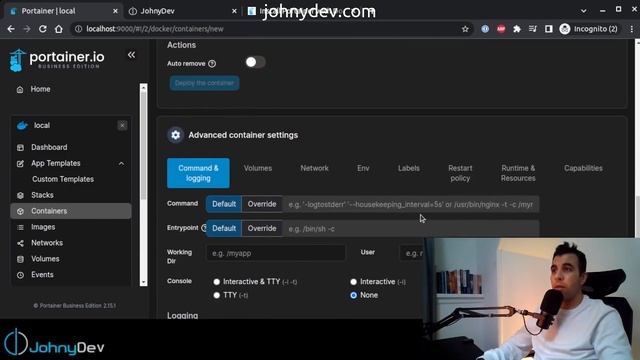Switch to Runtime & Resources tab
Image resolution: width=640 pixels, height=360 pixels.
click(518, 173)
